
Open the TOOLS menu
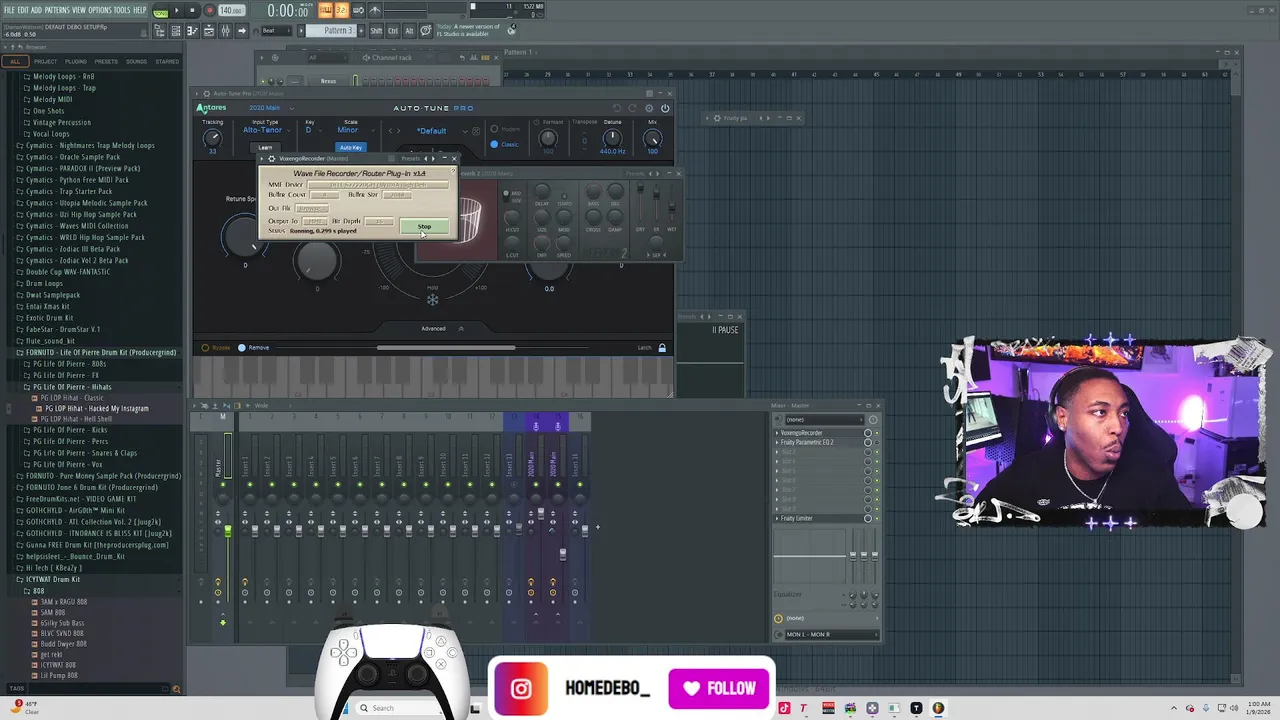tap(123, 10)
